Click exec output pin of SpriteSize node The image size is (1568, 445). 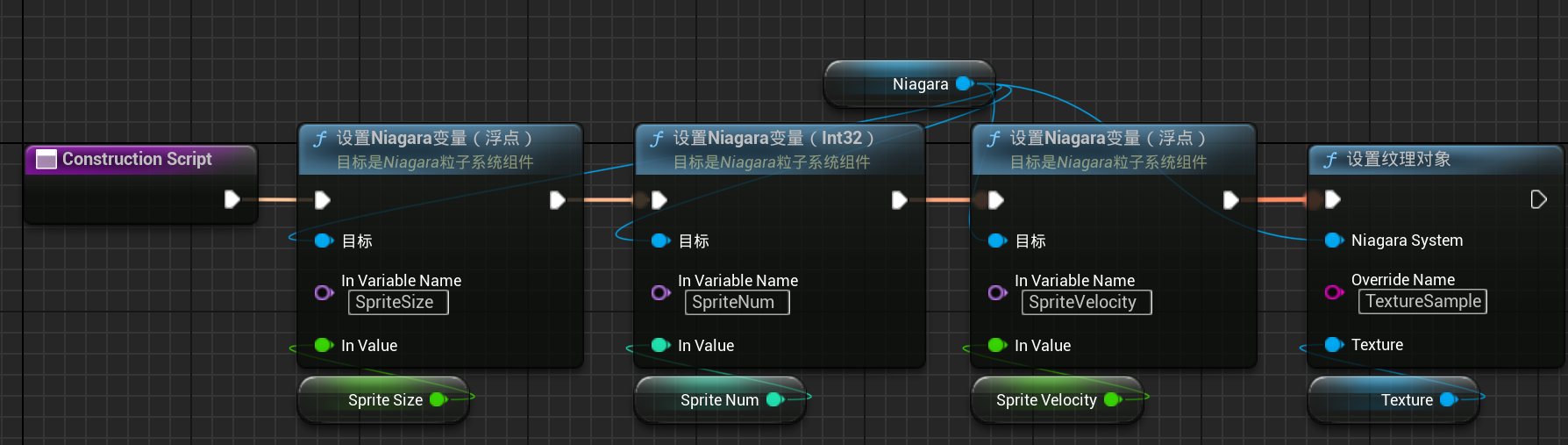coord(557,200)
